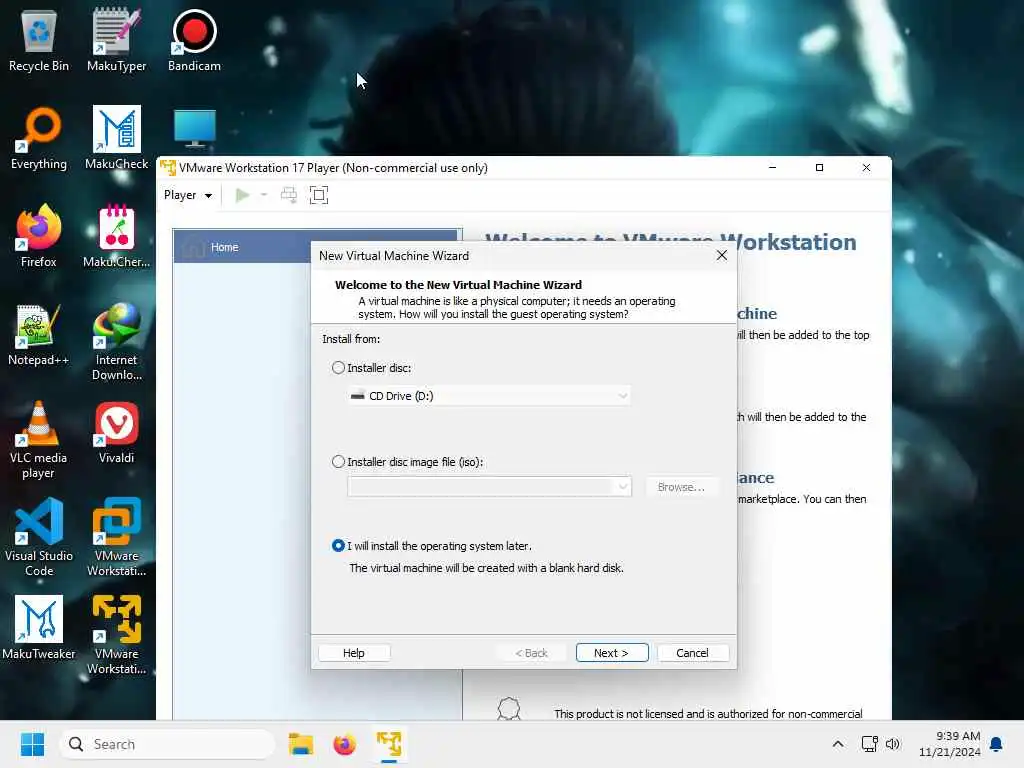Open the CD Drive (D:) dropdown

click(x=488, y=396)
